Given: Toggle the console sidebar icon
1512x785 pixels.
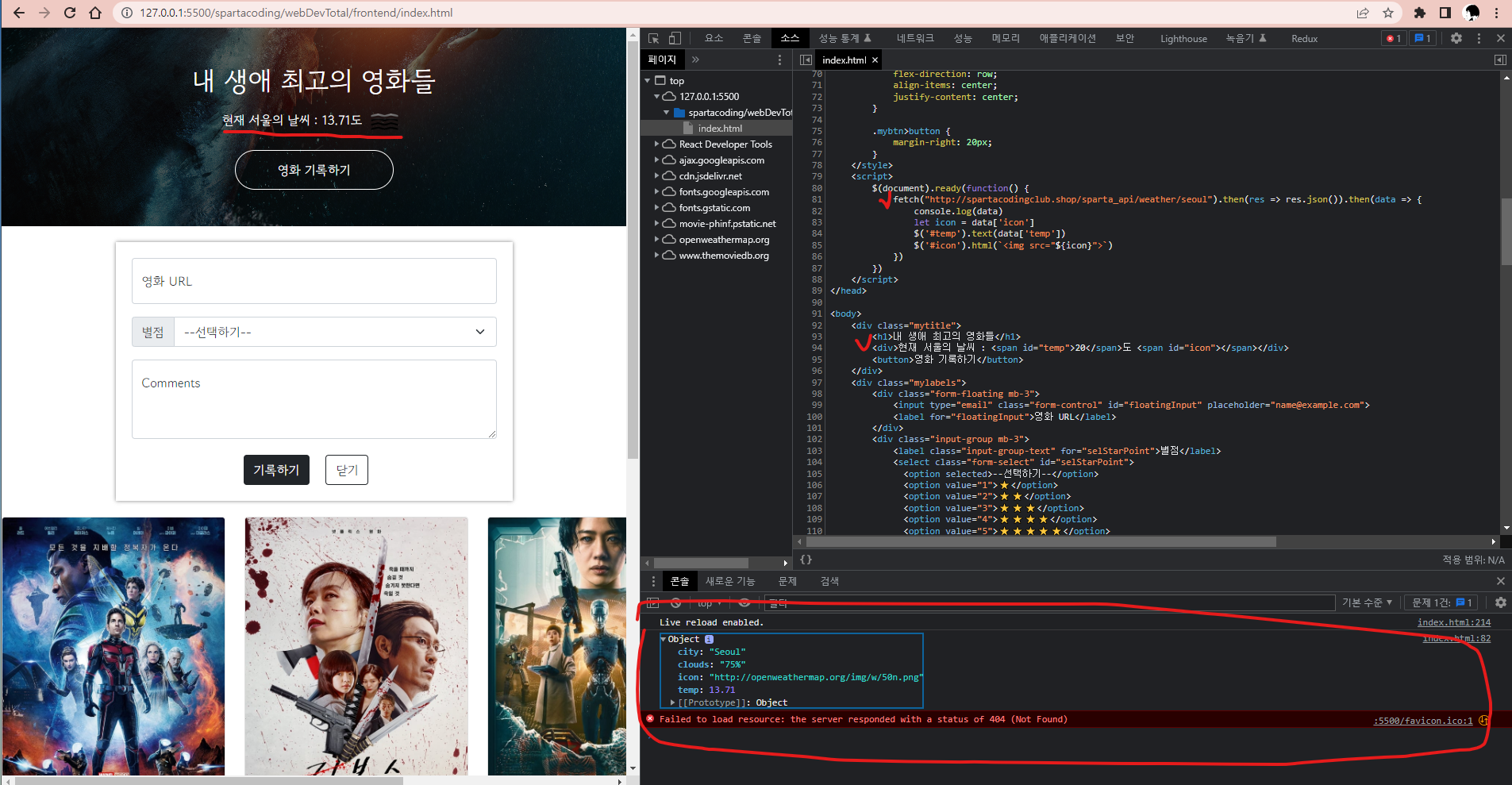Looking at the screenshot, I should pyautogui.click(x=653, y=603).
